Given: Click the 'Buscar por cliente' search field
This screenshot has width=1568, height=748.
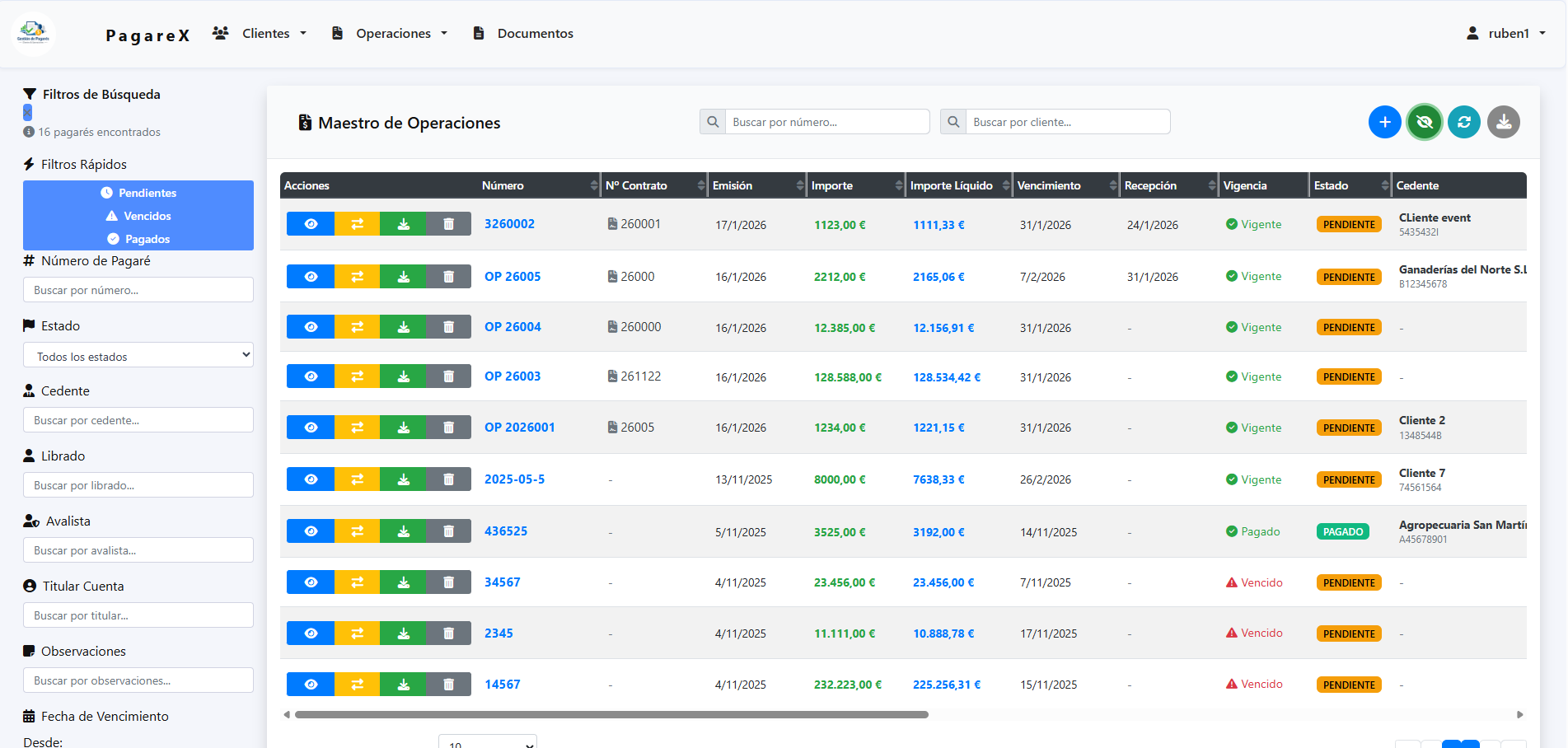Looking at the screenshot, I should coord(1067,122).
